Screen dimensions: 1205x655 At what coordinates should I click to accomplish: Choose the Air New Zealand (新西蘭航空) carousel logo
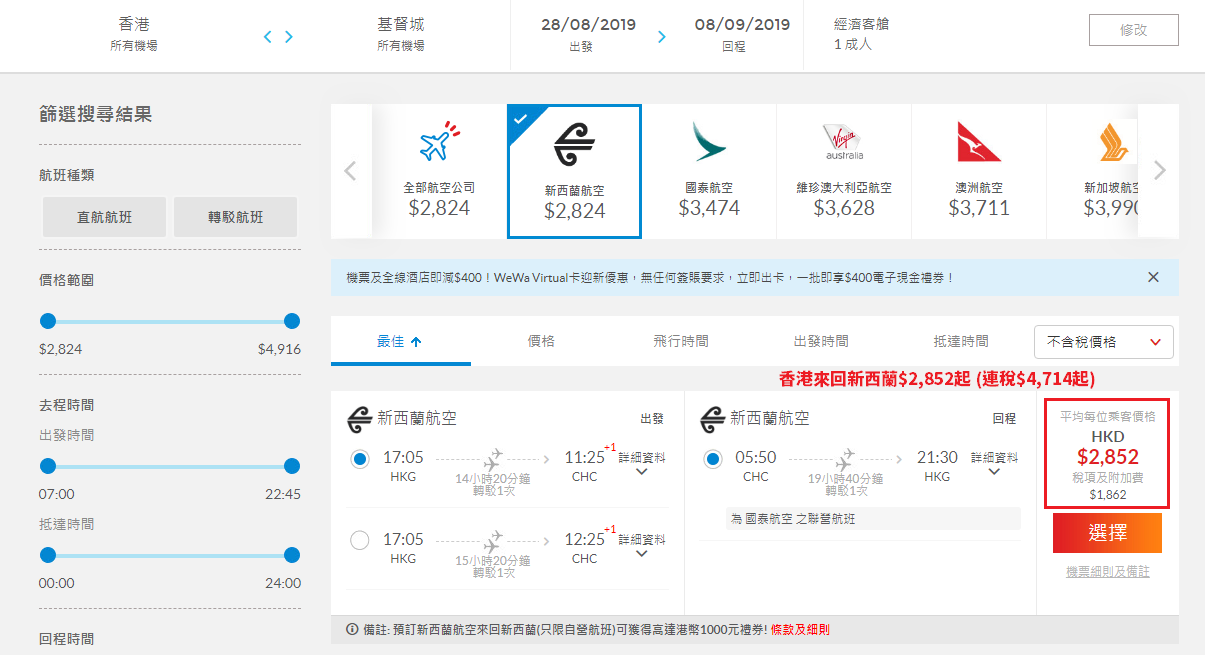click(x=574, y=147)
